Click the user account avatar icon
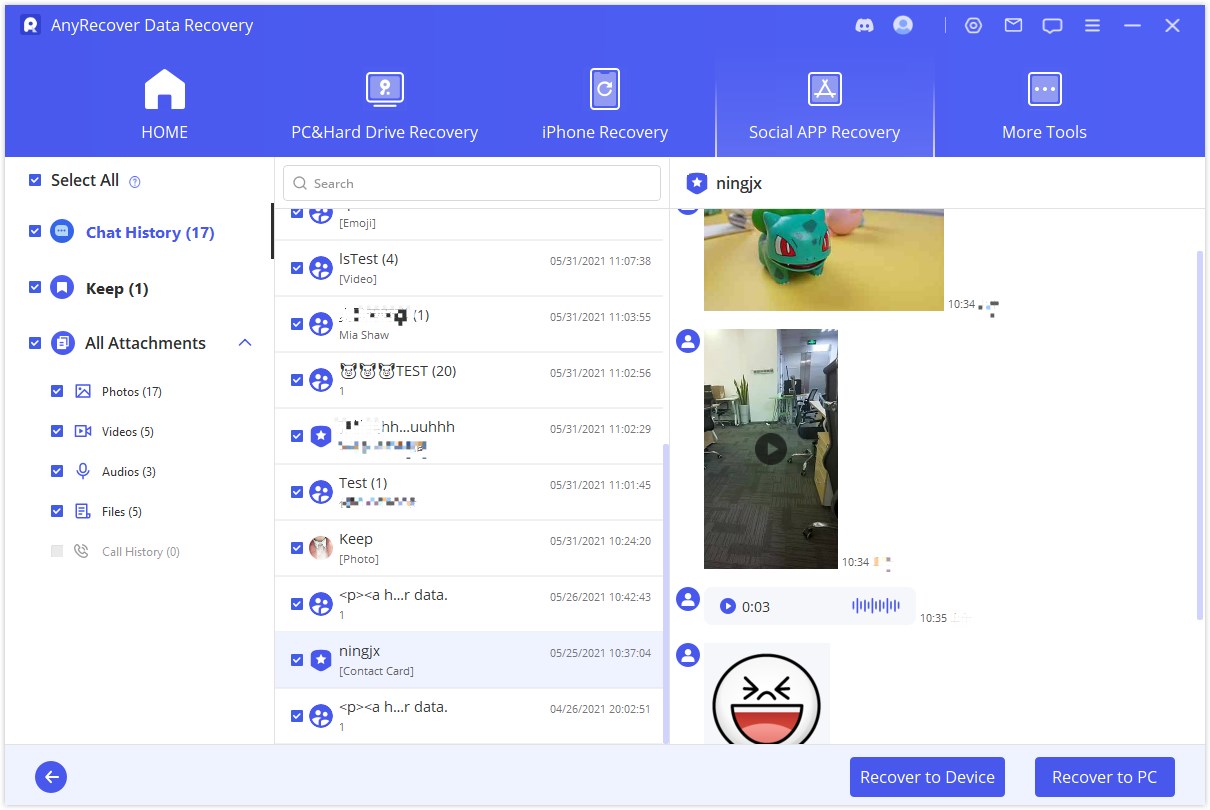The height and width of the screenshot is (810, 1210). [903, 26]
